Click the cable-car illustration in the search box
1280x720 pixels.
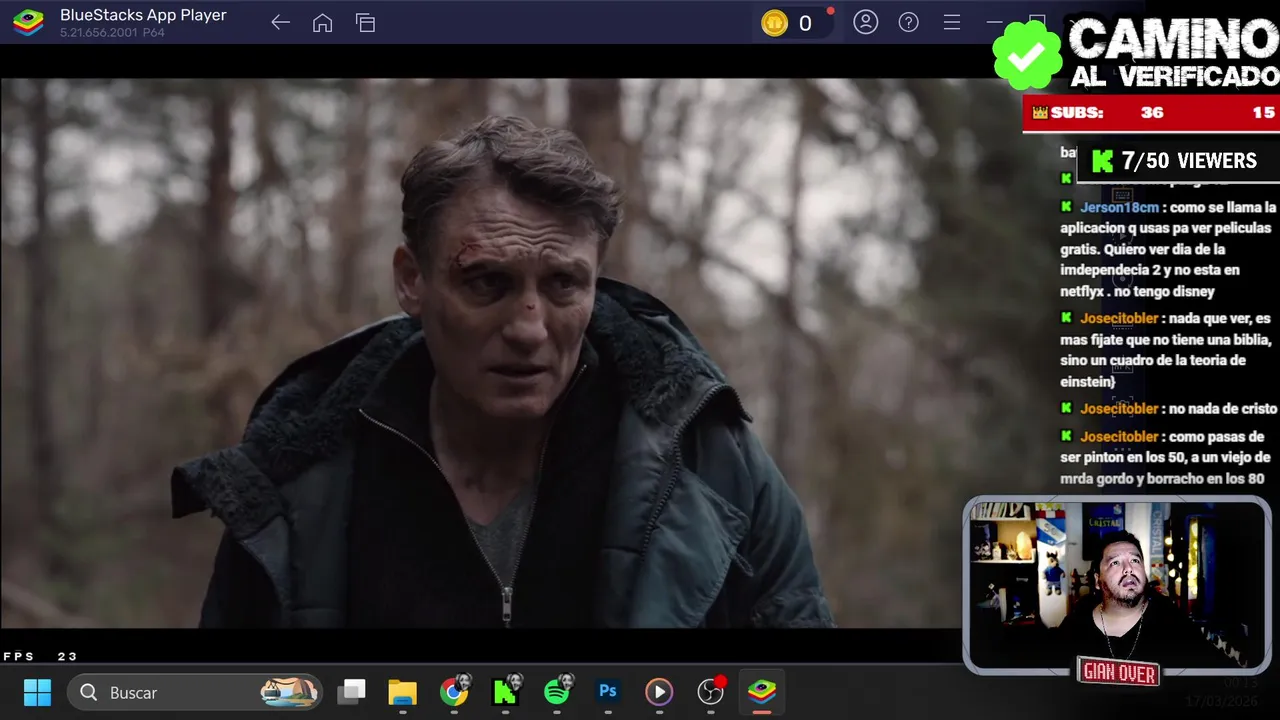coord(288,691)
